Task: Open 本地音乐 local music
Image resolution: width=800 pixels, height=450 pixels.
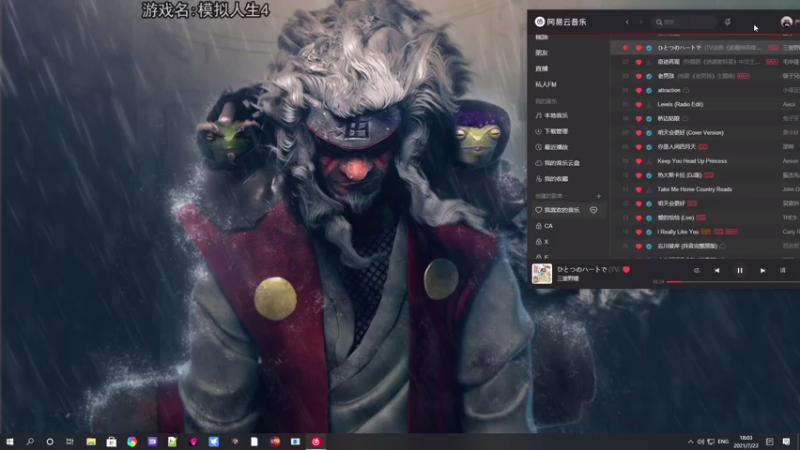Action: [552, 115]
